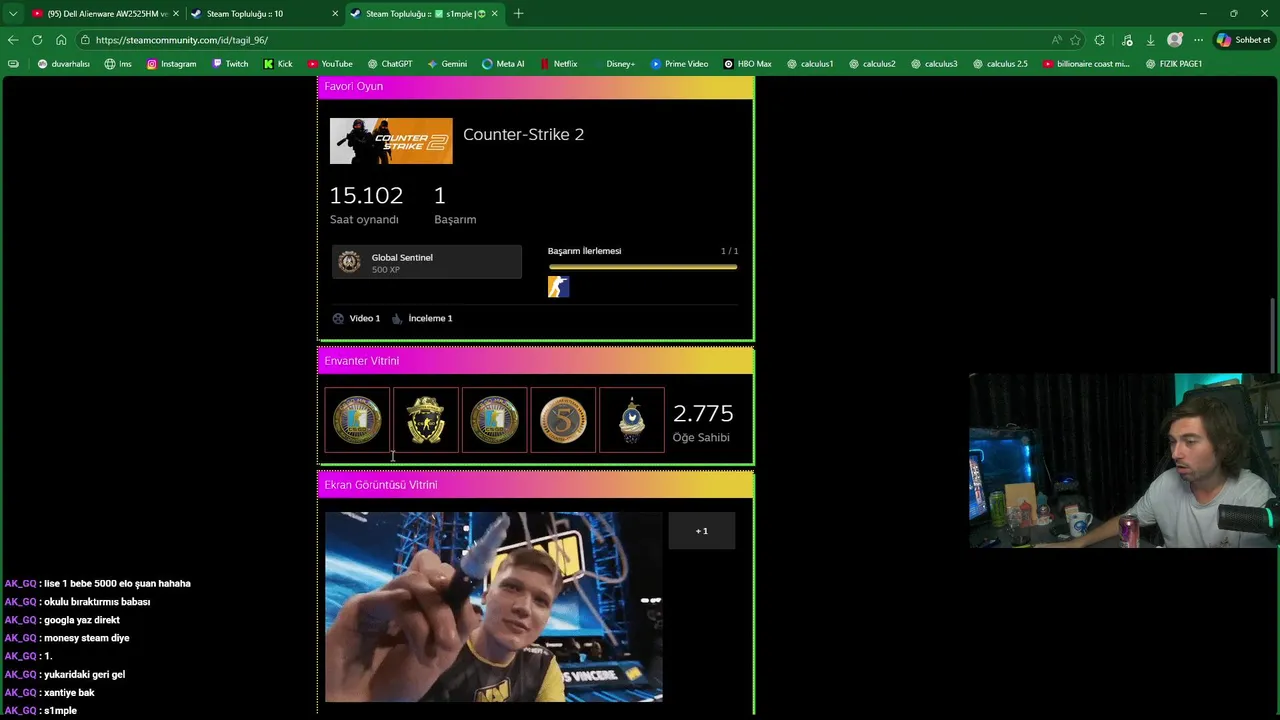Focus the steamcommunity.com address bar
1280x720 pixels.
pos(560,40)
